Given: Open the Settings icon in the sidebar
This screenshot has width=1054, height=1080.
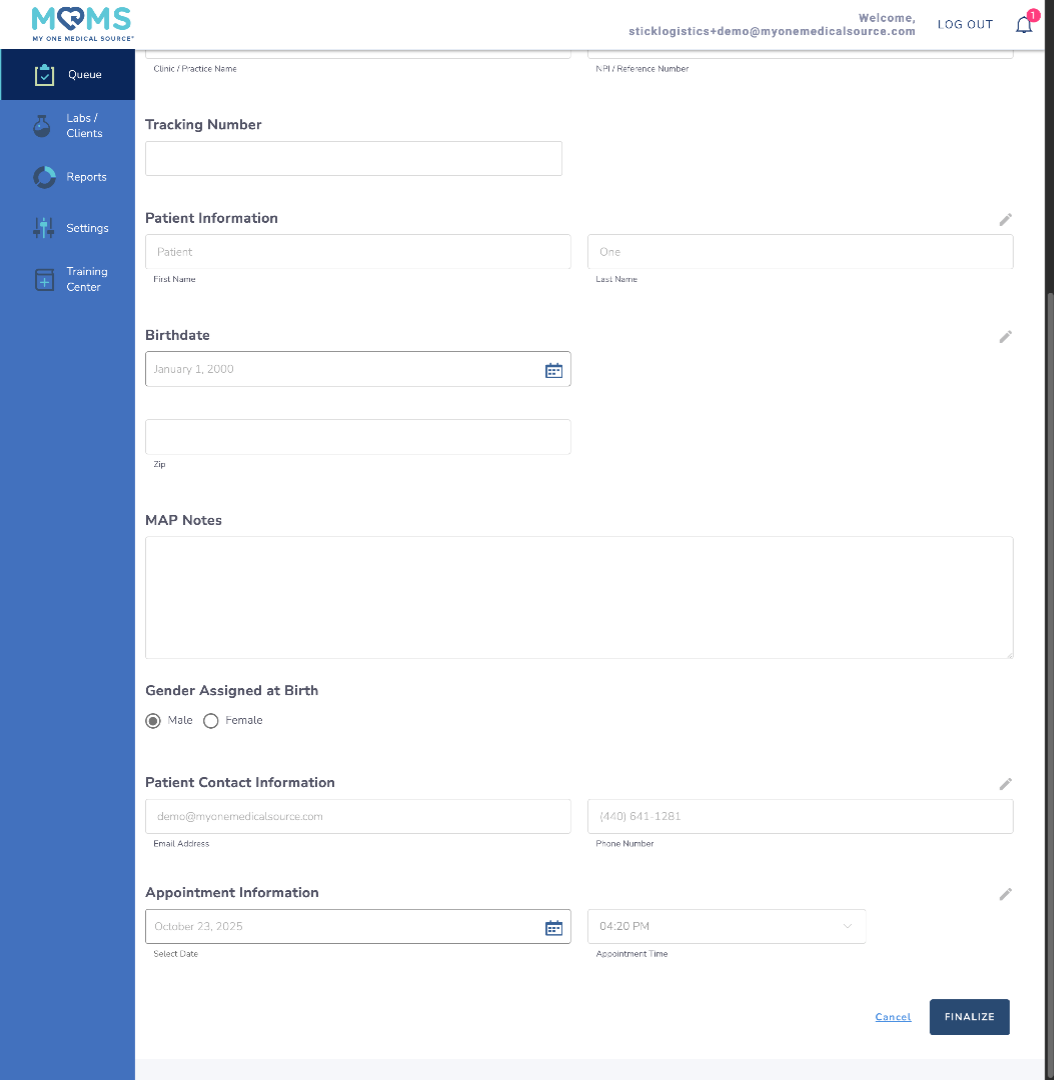Looking at the screenshot, I should point(44,227).
